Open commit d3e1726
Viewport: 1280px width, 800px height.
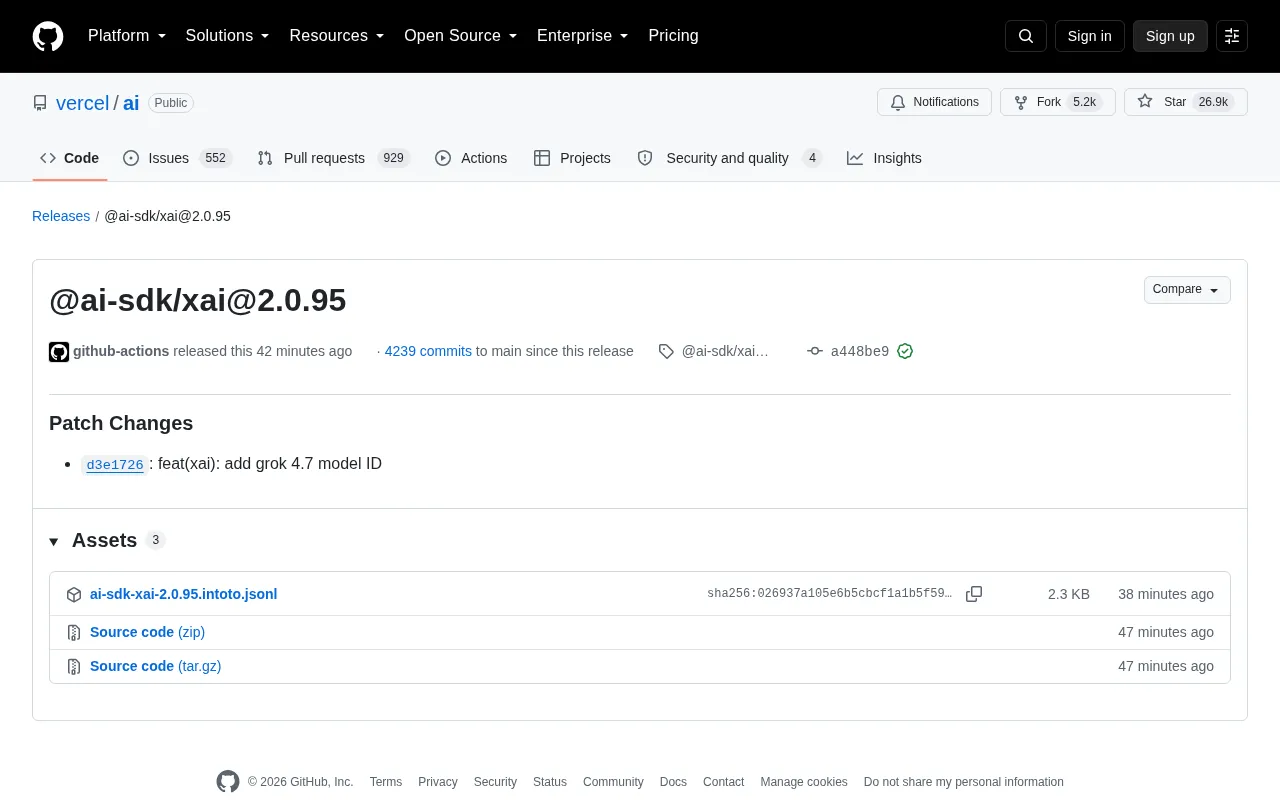point(115,465)
